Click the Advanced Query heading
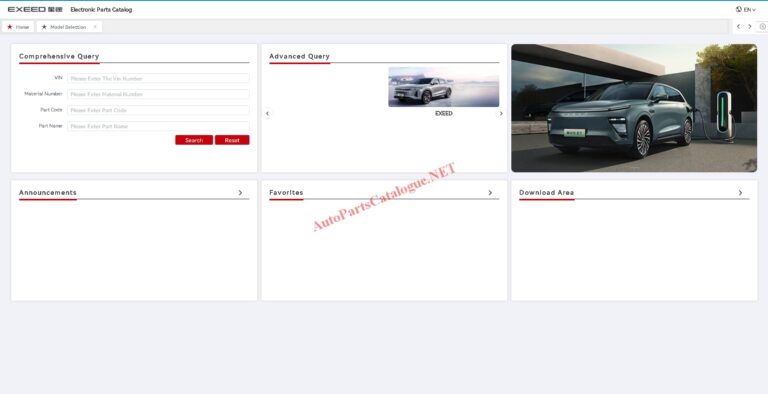The height and width of the screenshot is (394, 768). 299,56
